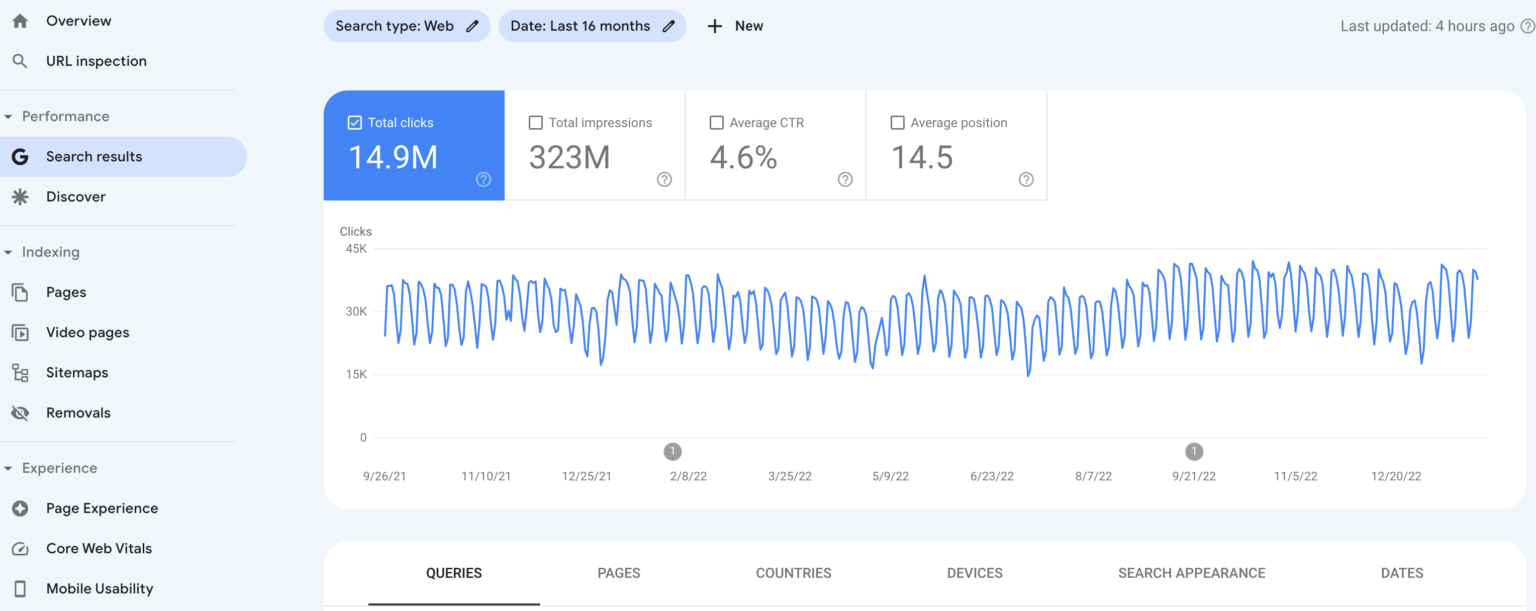This screenshot has width=1536, height=611.
Task: Open the Removals report
Action: pyautogui.click(x=80, y=412)
